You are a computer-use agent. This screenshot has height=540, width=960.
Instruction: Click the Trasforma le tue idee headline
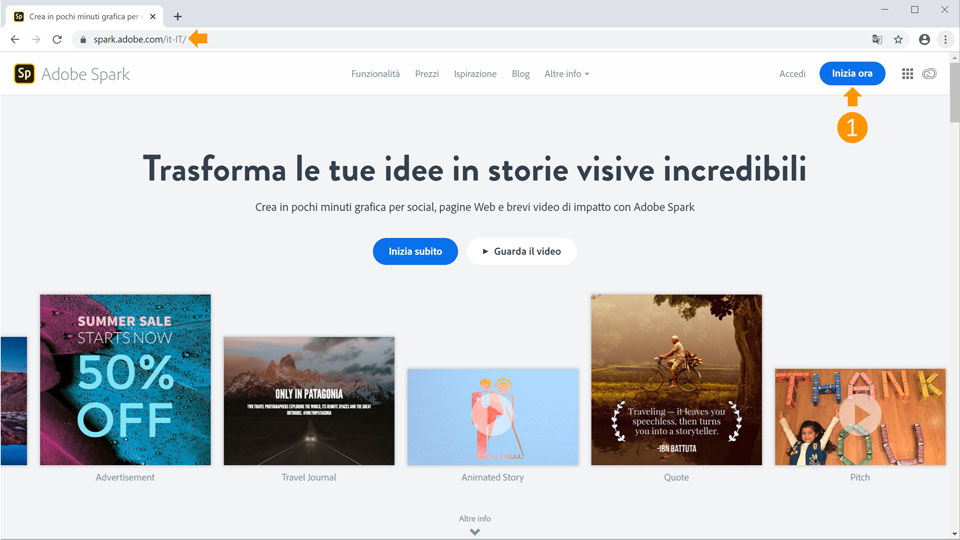point(474,169)
